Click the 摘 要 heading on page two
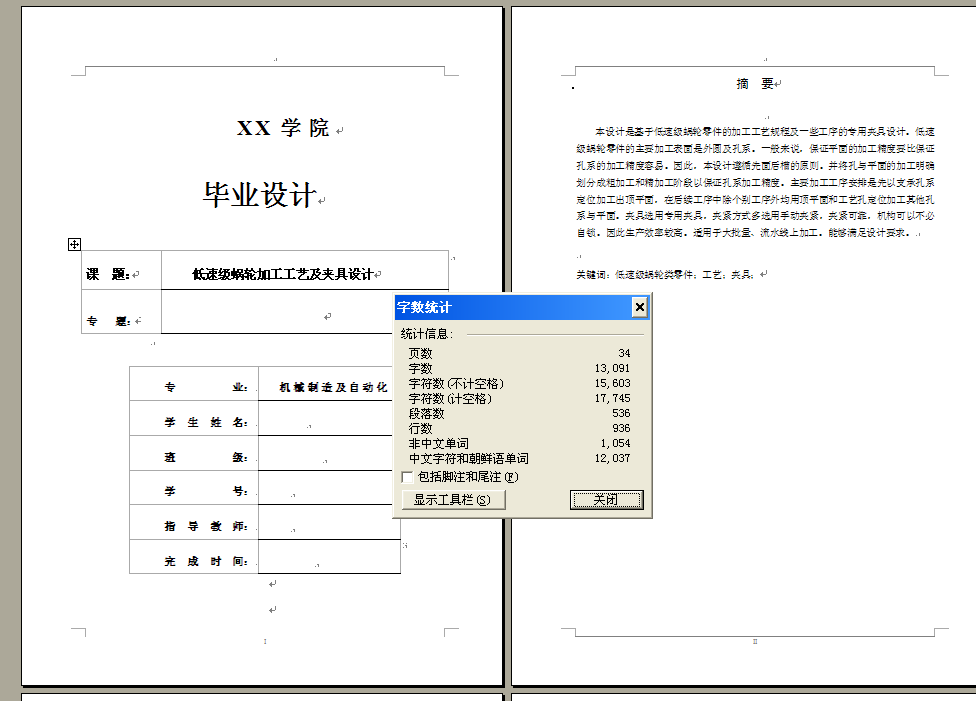Image resolution: width=976 pixels, height=701 pixels. coord(755,83)
